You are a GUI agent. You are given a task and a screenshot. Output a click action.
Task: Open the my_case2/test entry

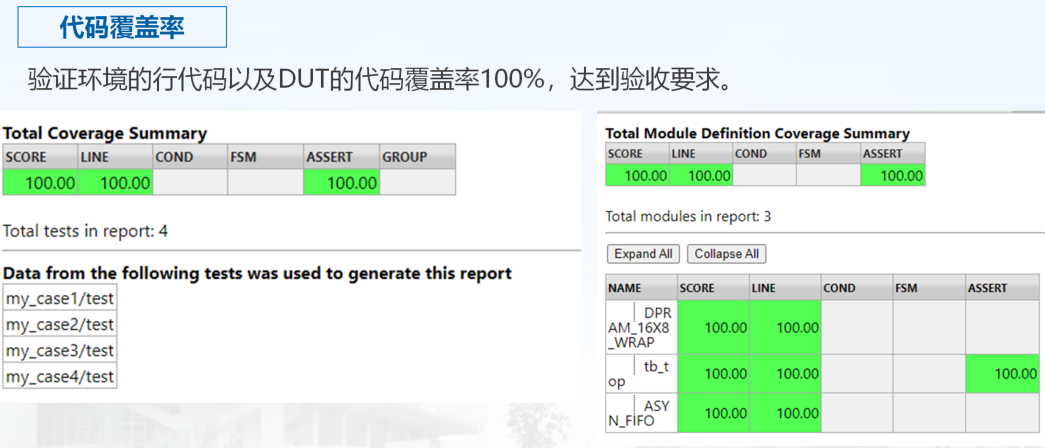pos(59,324)
